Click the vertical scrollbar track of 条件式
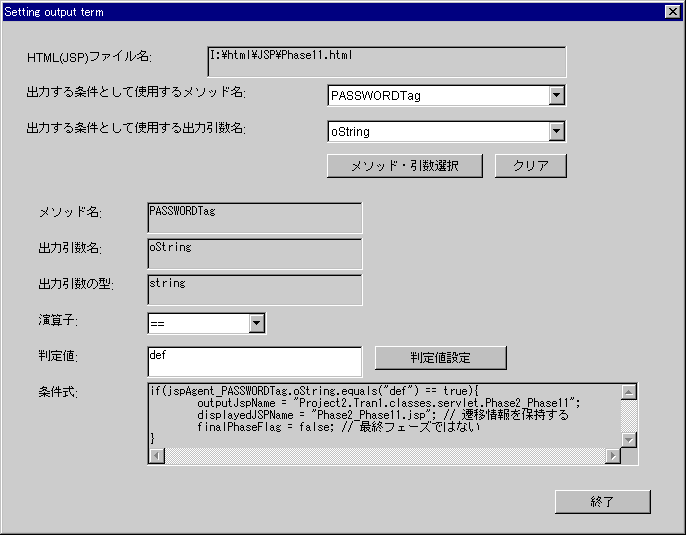This screenshot has height=535, width=686. (x=629, y=416)
